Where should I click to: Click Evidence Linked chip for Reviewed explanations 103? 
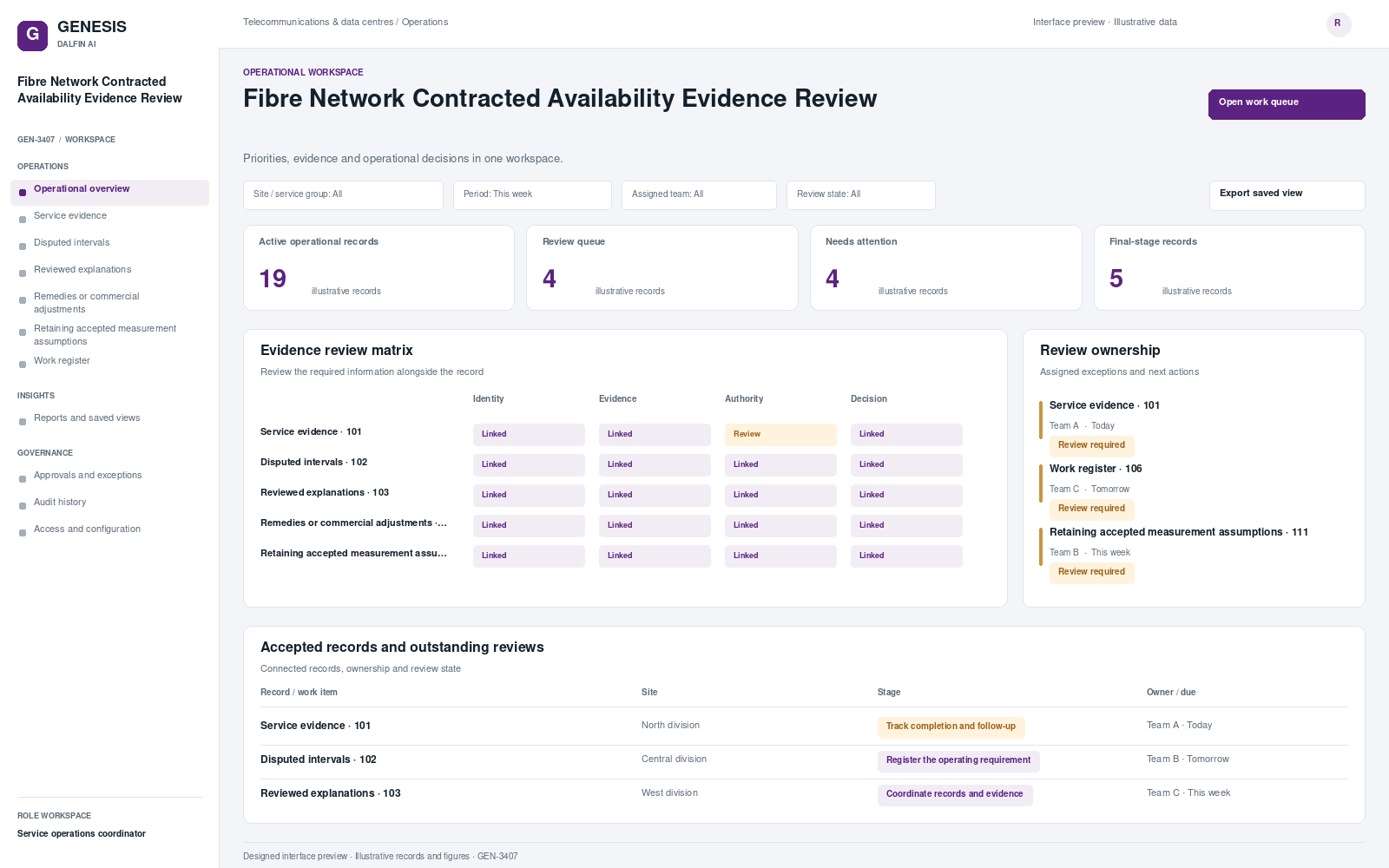pyautogui.click(x=655, y=496)
